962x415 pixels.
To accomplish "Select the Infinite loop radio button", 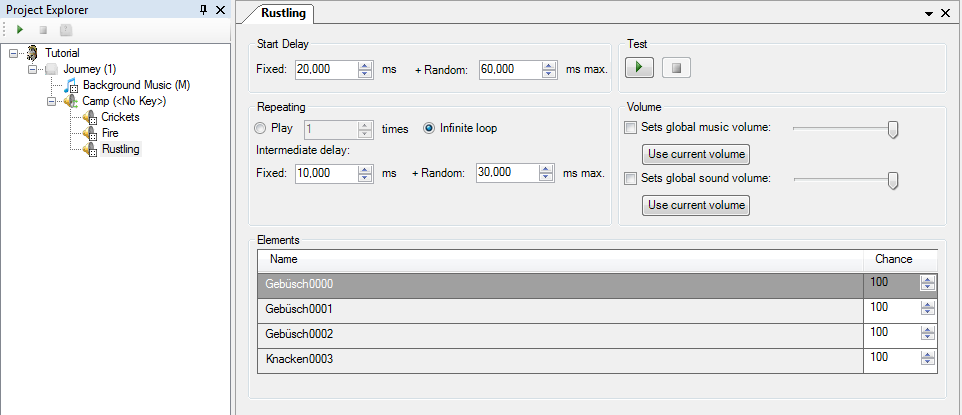I will point(429,128).
